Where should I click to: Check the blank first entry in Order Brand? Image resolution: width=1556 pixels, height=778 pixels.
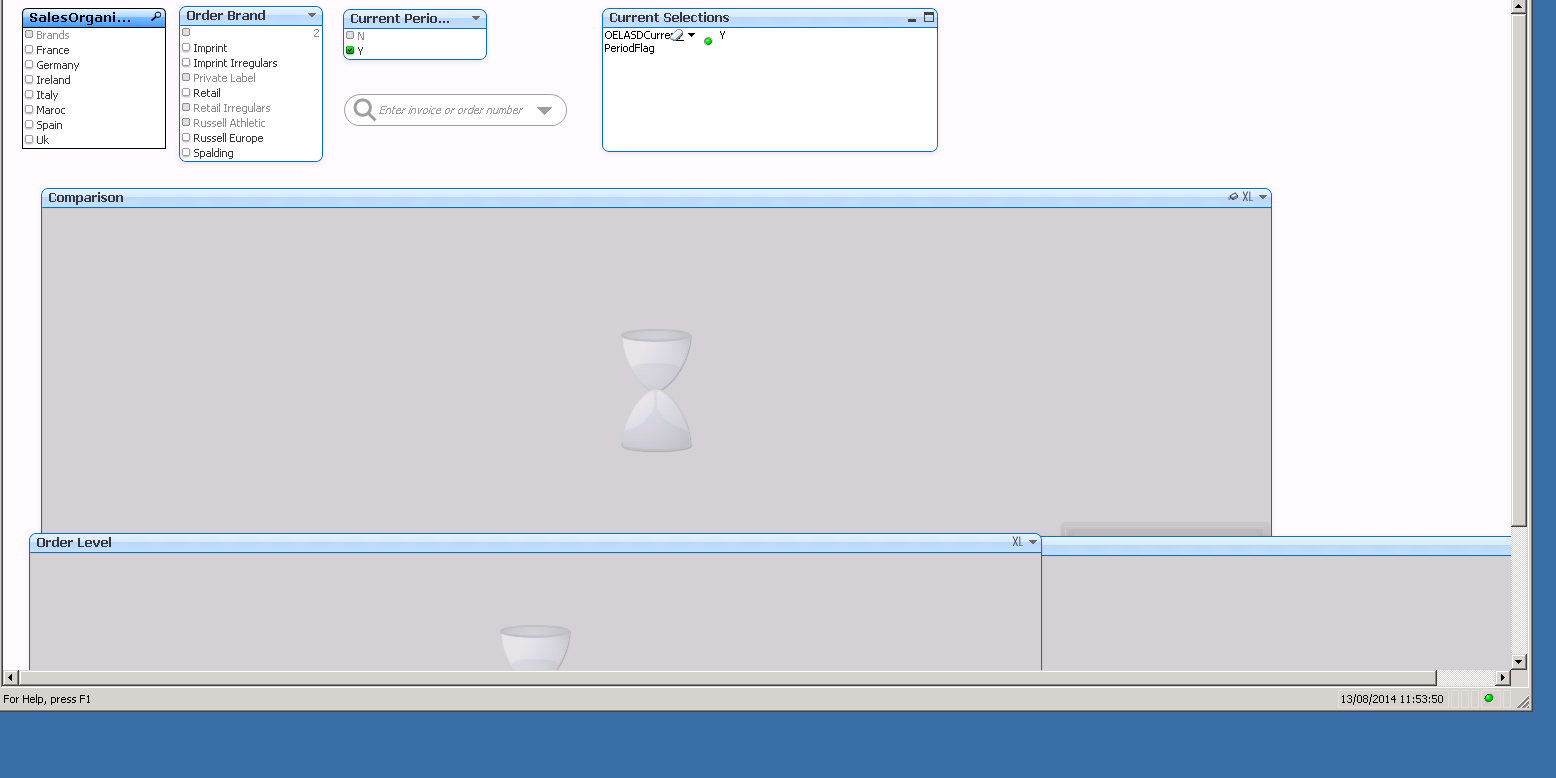(186, 32)
